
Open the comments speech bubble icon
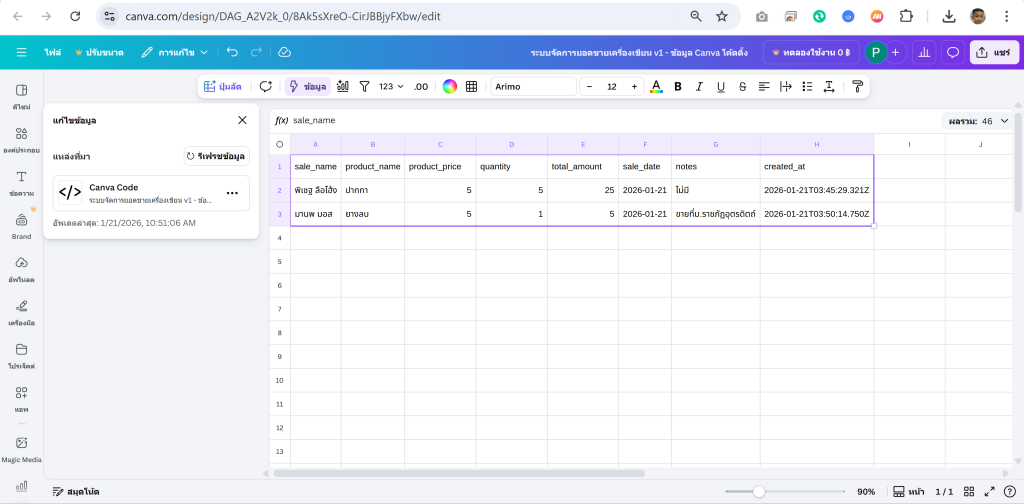coord(953,52)
